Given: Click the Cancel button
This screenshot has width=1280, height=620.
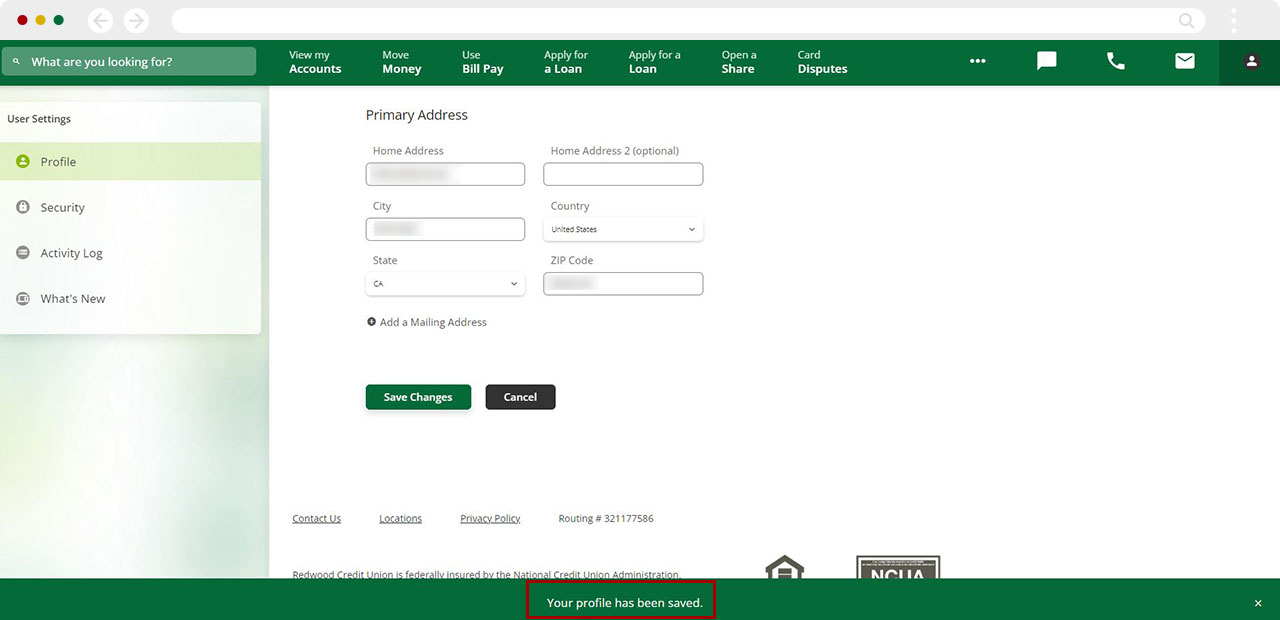Looking at the screenshot, I should click(520, 397).
